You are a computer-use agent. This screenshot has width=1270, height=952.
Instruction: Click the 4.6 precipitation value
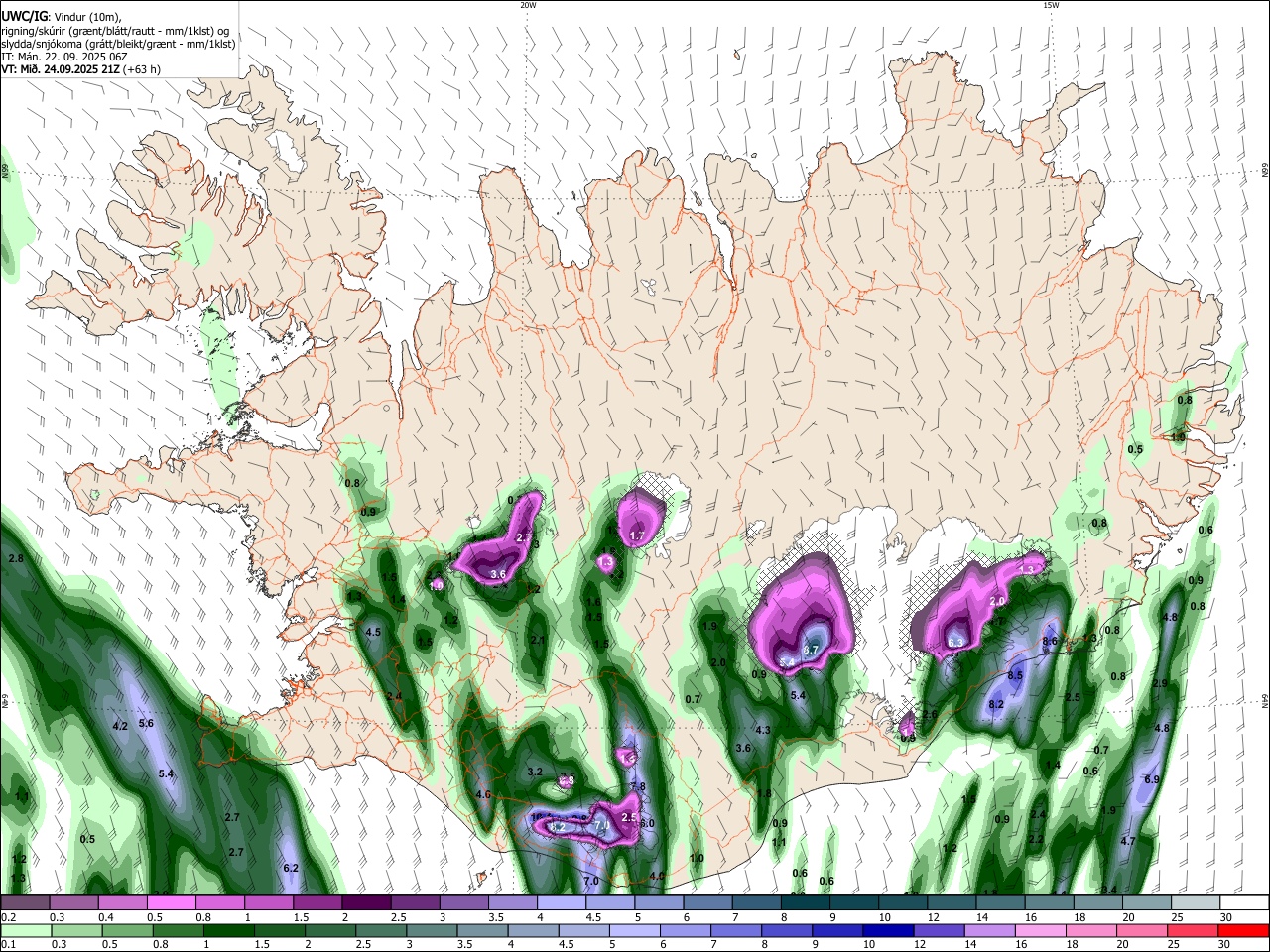[483, 794]
